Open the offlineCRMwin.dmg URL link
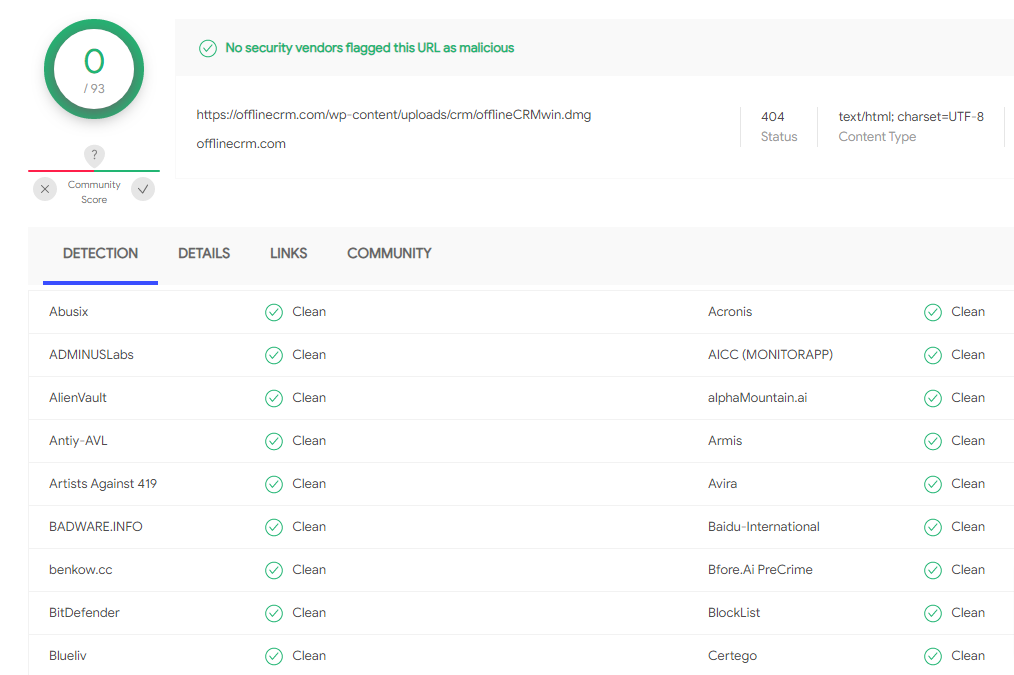Image resolution: width=1014 pixels, height=675 pixels. tap(393, 114)
